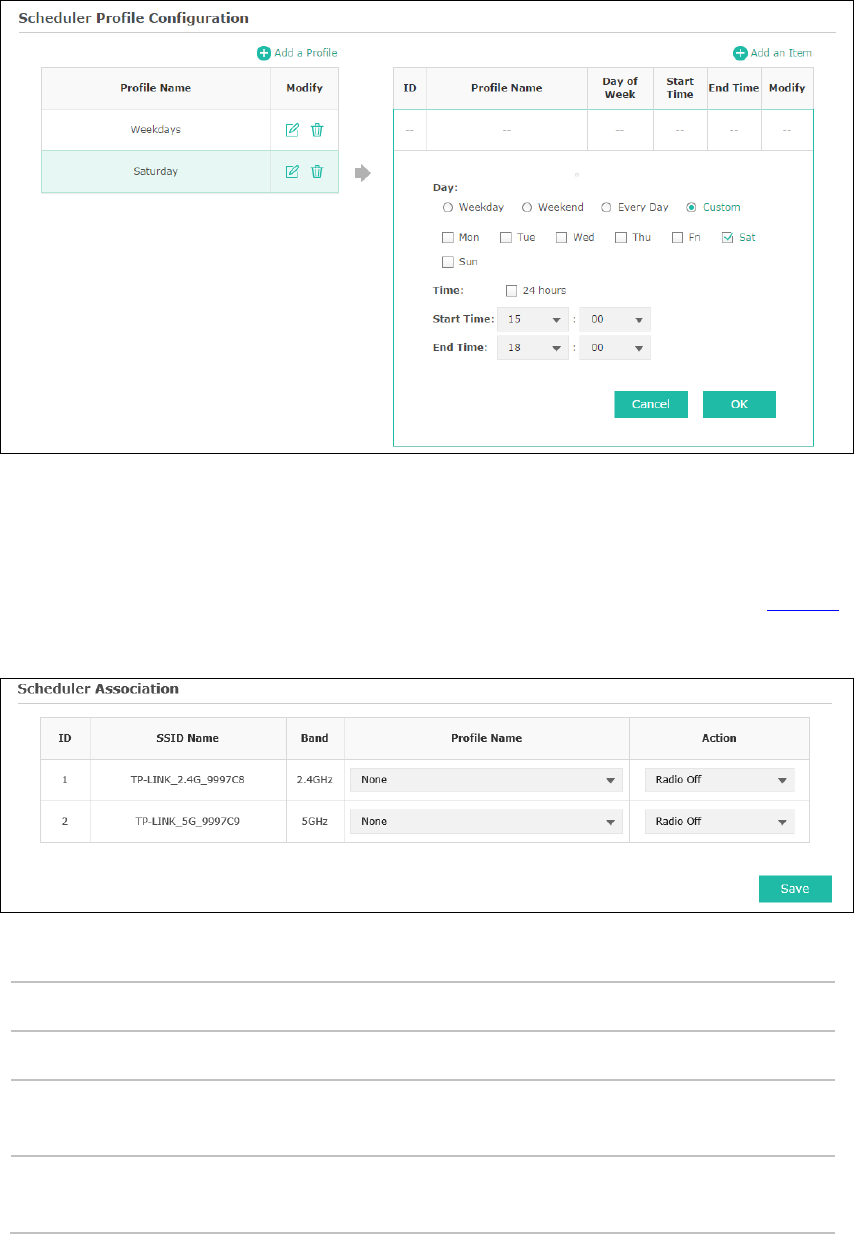Select the Weekend radio option
This screenshot has height=1234, width=854.
[527, 208]
